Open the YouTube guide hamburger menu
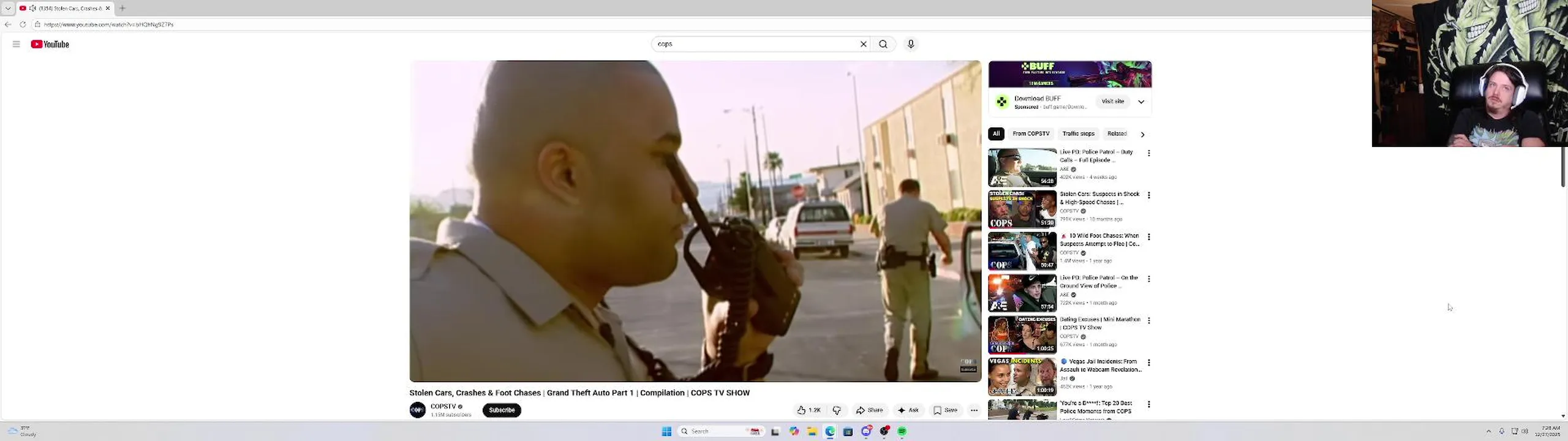The width and height of the screenshot is (1568, 441). (16, 44)
